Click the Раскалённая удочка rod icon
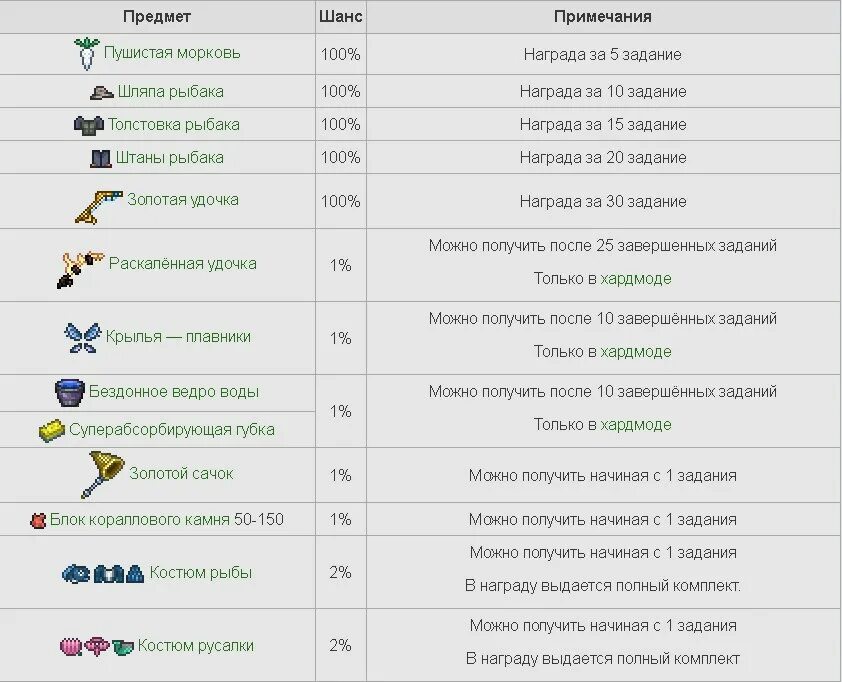 80,269
